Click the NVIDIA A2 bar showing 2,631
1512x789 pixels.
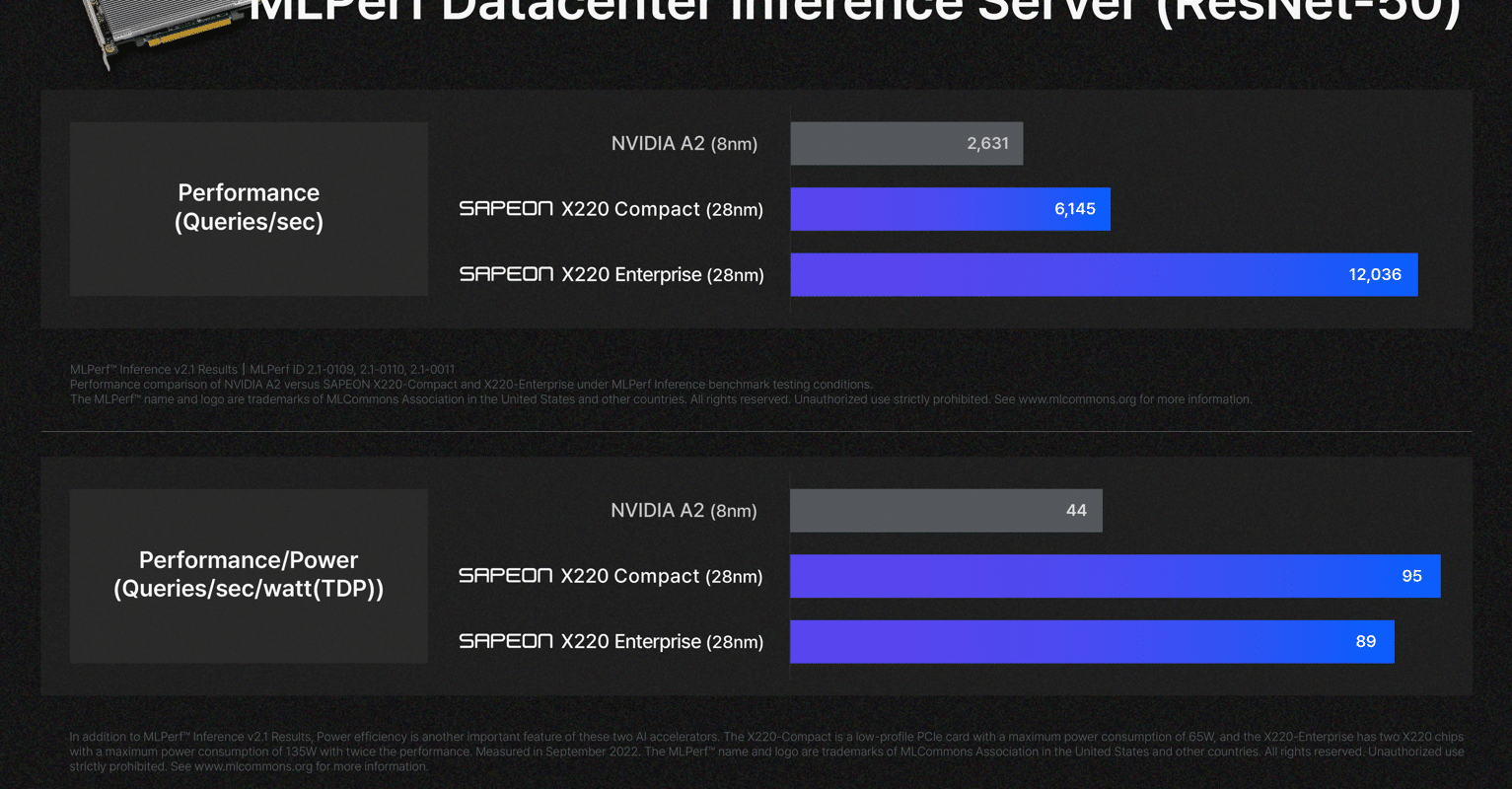tap(906, 143)
